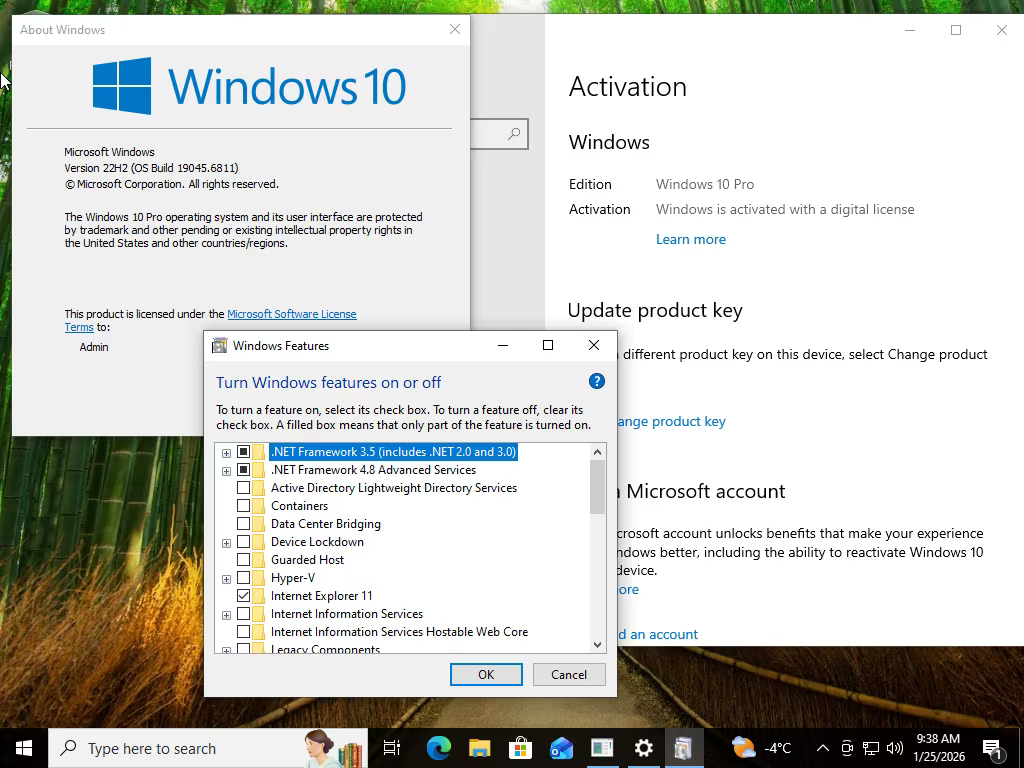Toggle .NET Framework 4.8 Advanced Services checkbox
The height and width of the screenshot is (768, 1024).
[243, 470]
